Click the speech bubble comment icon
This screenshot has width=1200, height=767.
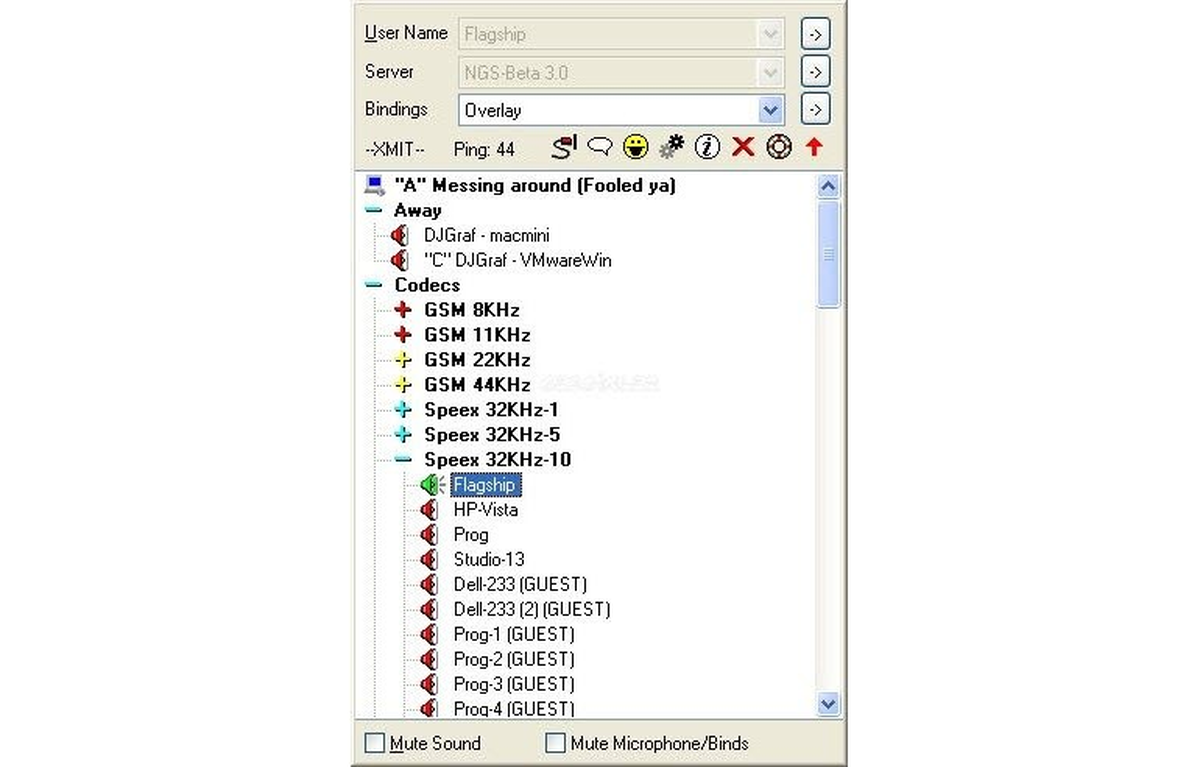click(599, 148)
